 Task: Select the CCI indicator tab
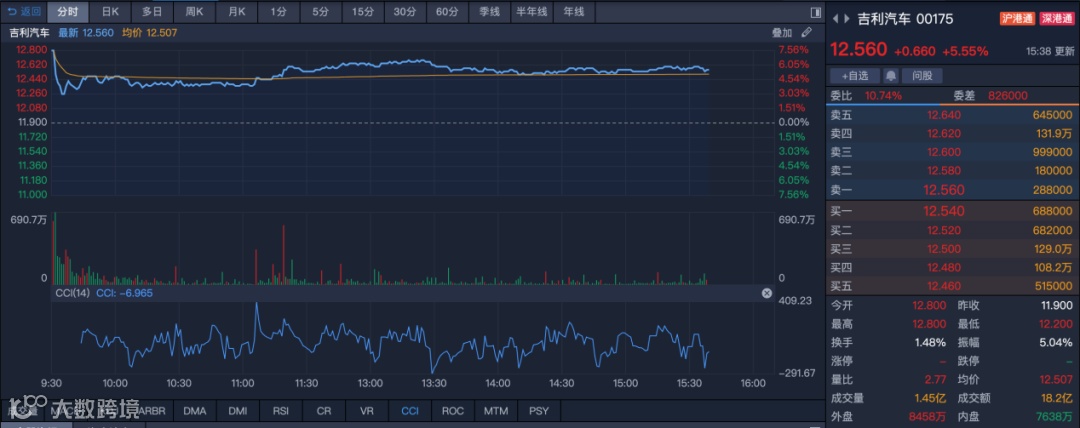coord(410,411)
